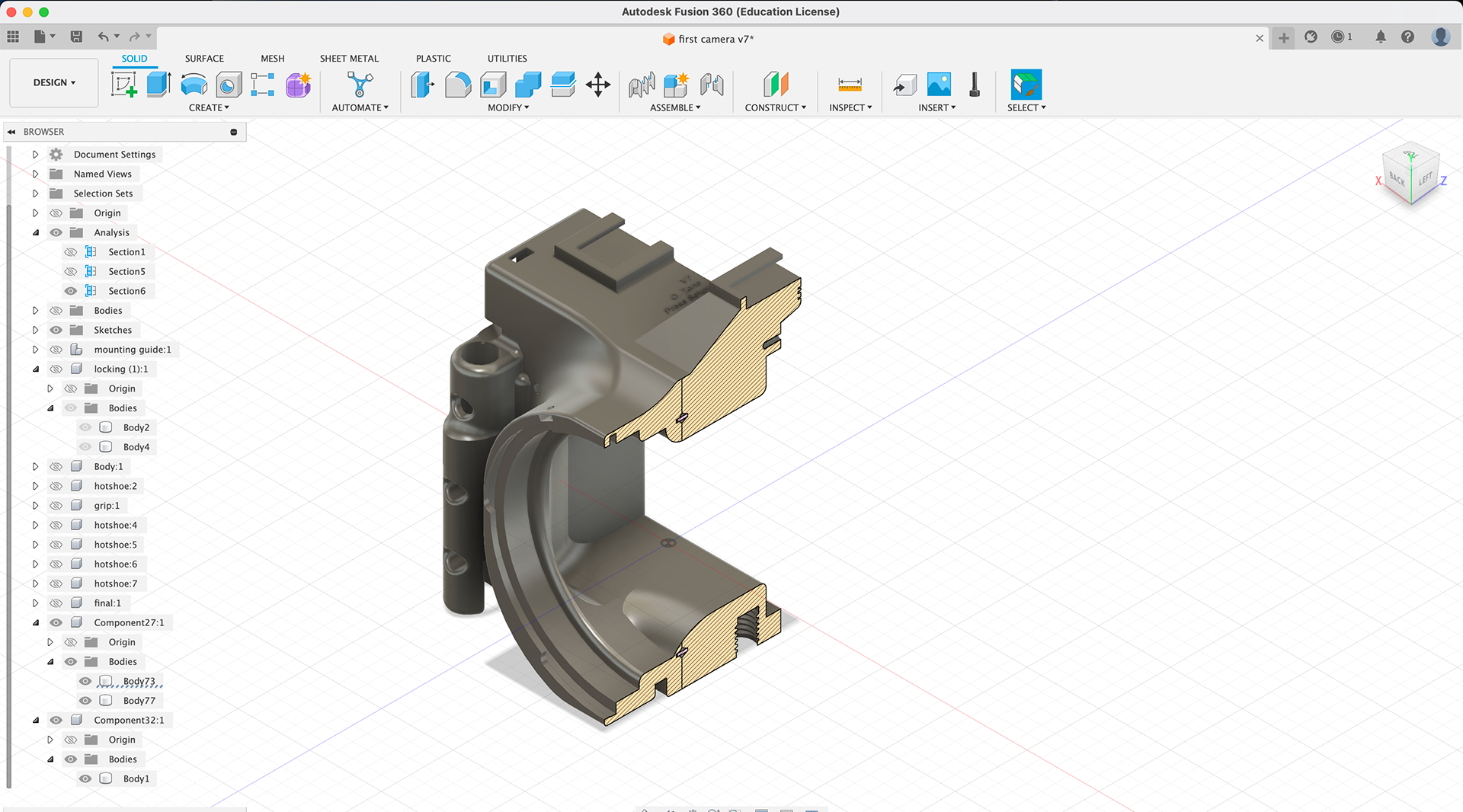Hide Body73 in Component27

click(85, 681)
